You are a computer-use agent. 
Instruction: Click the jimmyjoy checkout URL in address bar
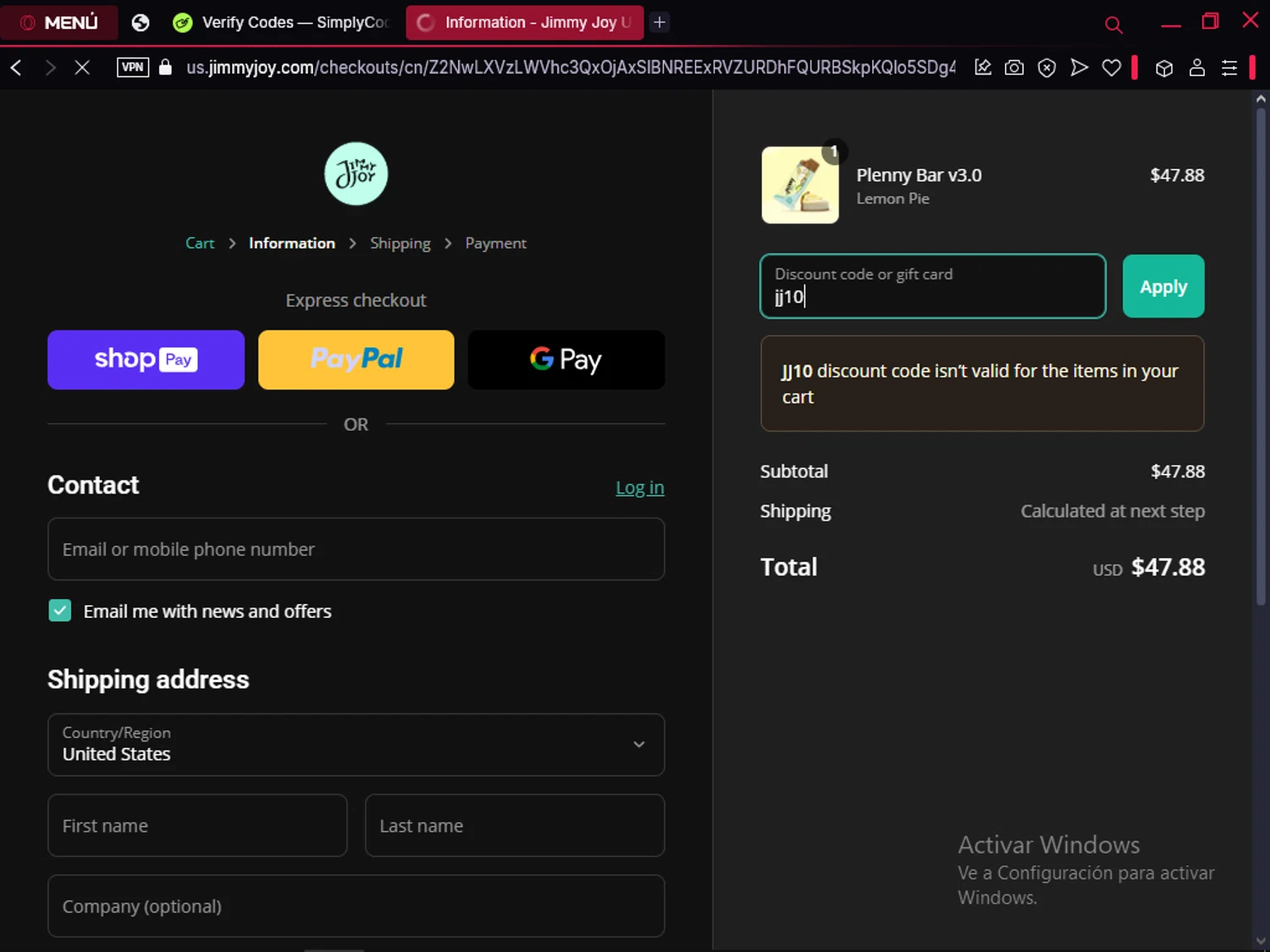[x=571, y=68]
